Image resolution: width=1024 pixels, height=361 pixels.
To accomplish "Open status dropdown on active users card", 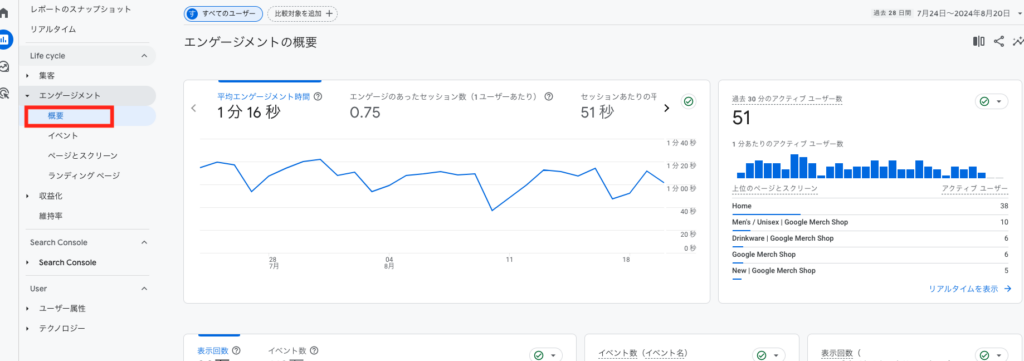I will (x=991, y=101).
